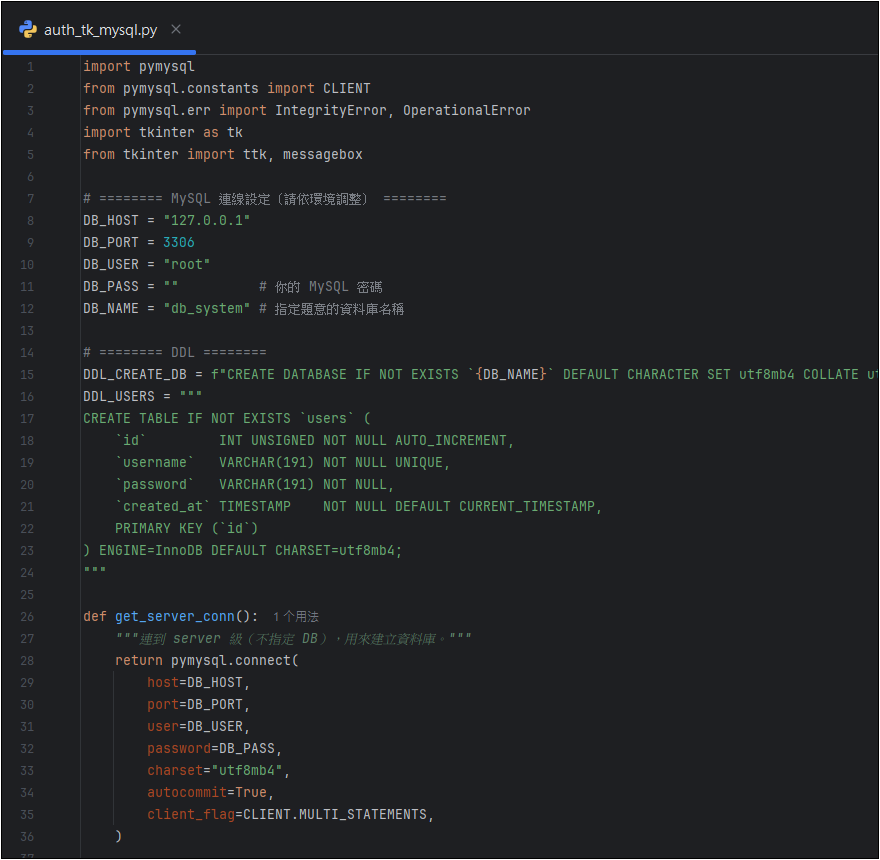
Task: Click the "db_system" string
Action: pos(207,309)
